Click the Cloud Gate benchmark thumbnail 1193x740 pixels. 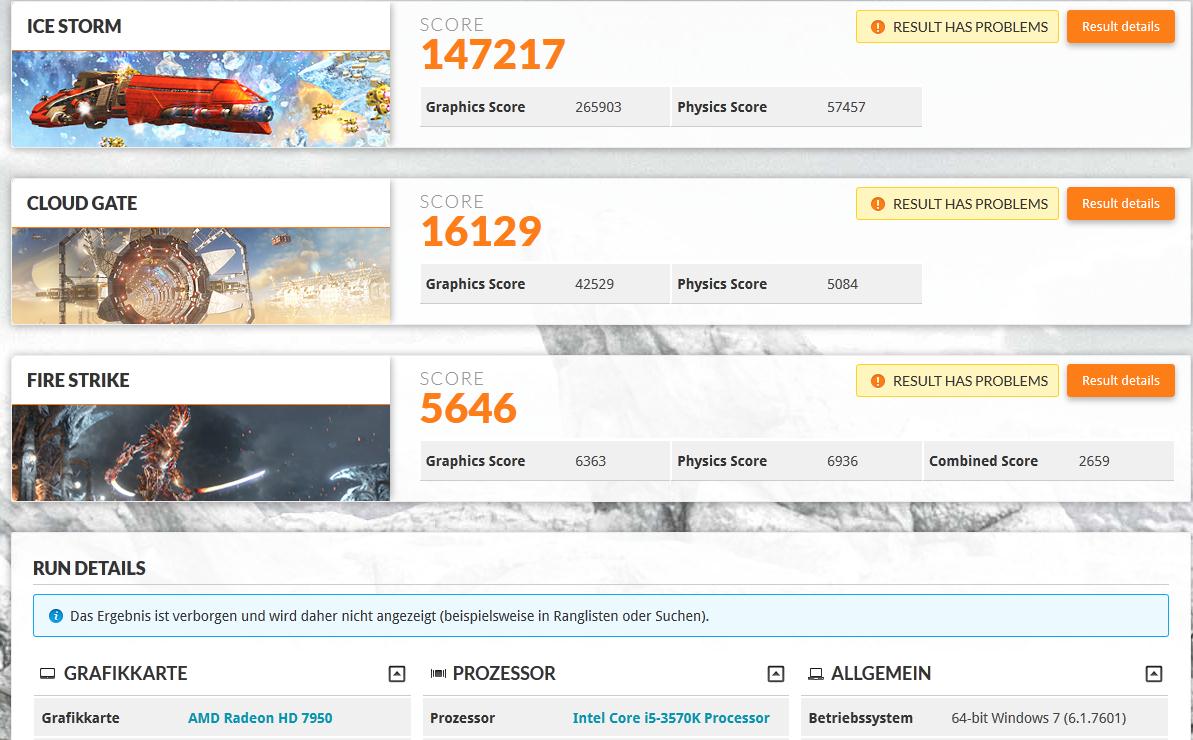201,275
